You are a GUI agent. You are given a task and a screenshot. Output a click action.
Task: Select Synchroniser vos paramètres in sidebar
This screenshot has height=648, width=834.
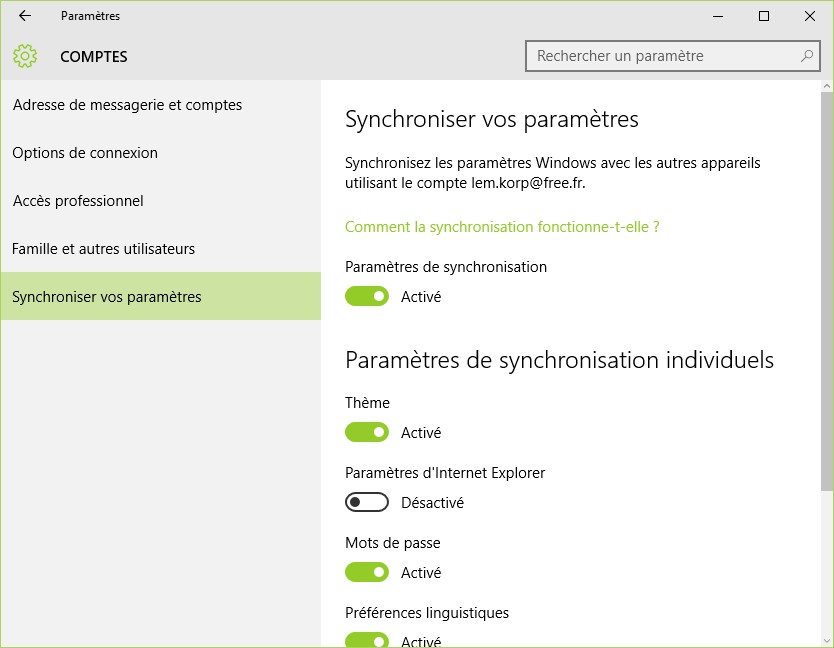pos(107,297)
